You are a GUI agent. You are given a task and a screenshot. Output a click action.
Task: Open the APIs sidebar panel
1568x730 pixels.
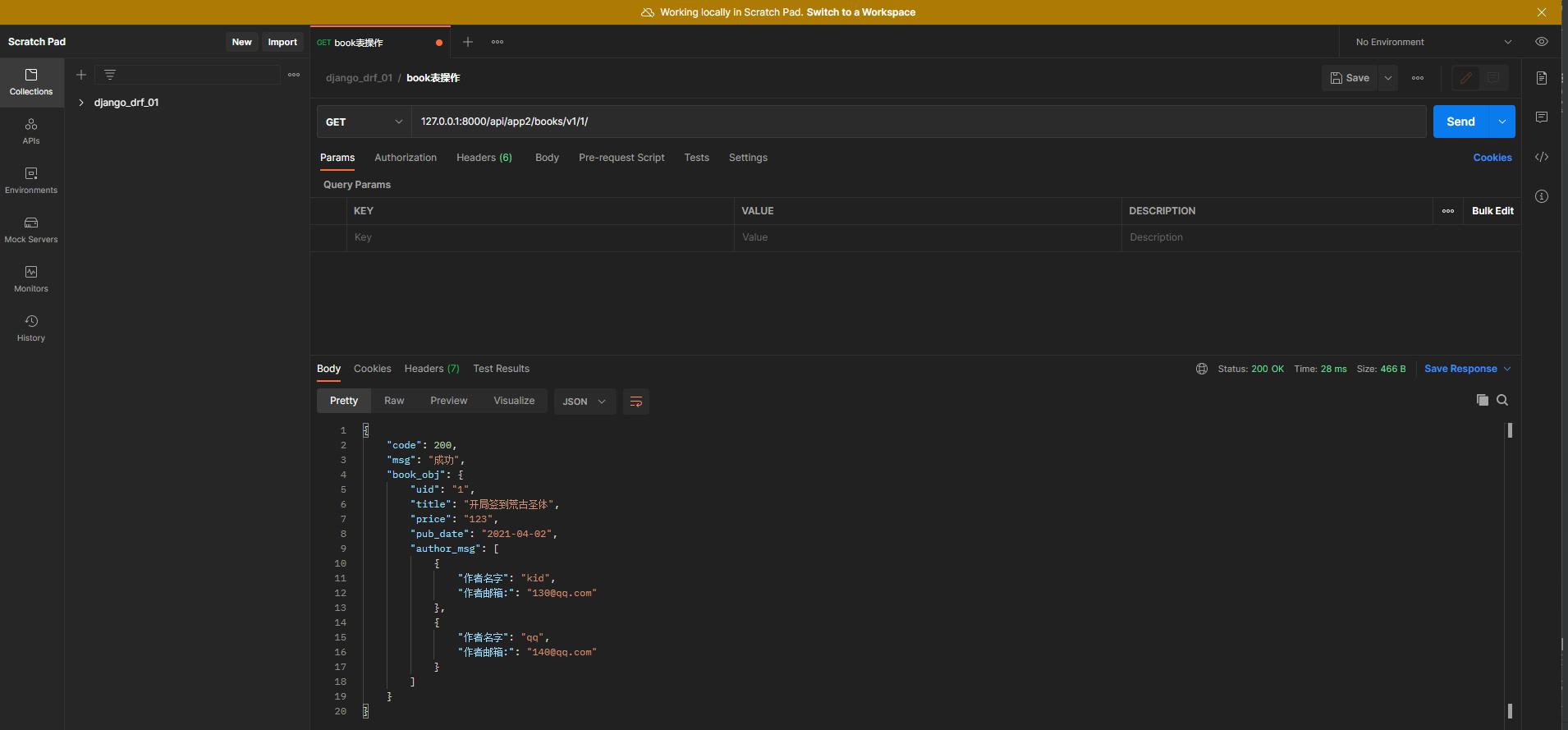click(31, 131)
